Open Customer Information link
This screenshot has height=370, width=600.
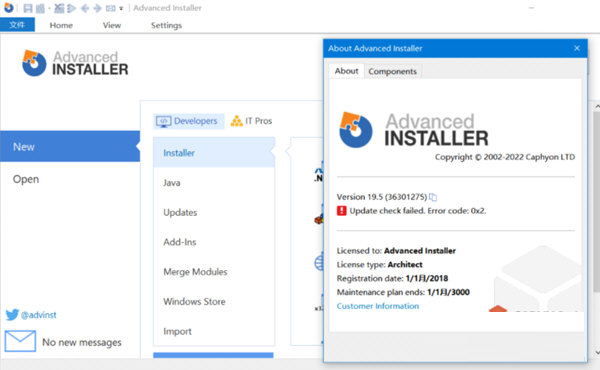coord(378,306)
